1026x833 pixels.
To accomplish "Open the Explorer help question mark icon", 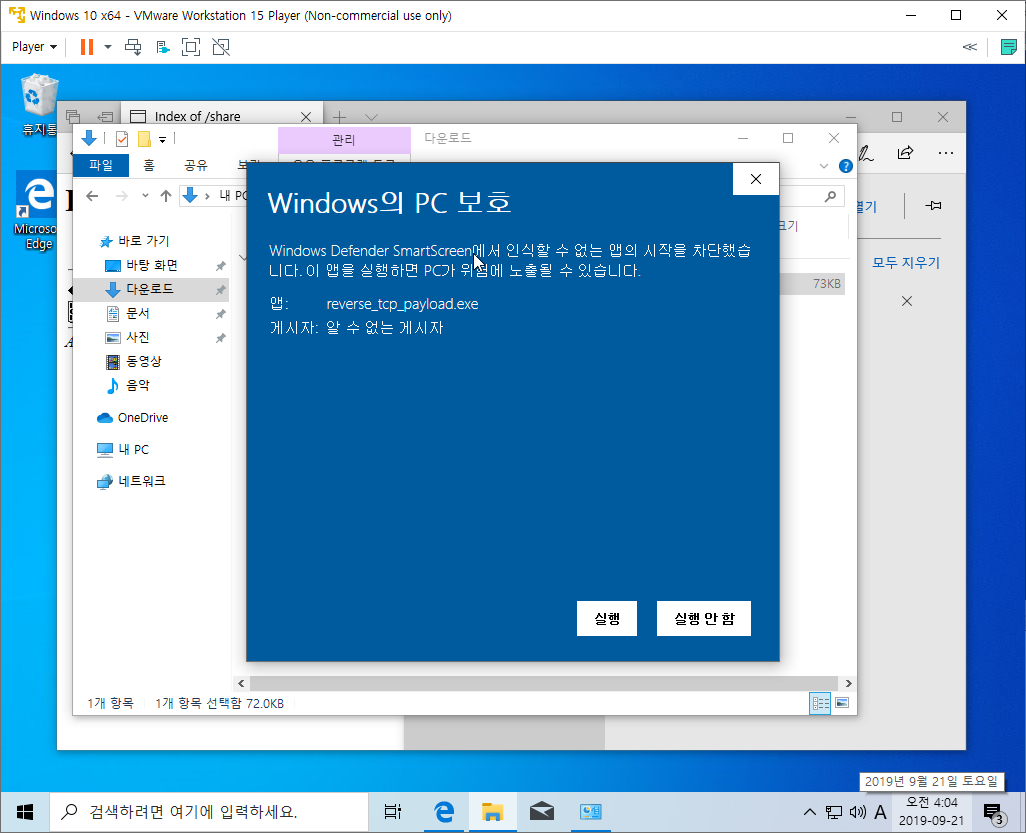I will click(845, 166).
